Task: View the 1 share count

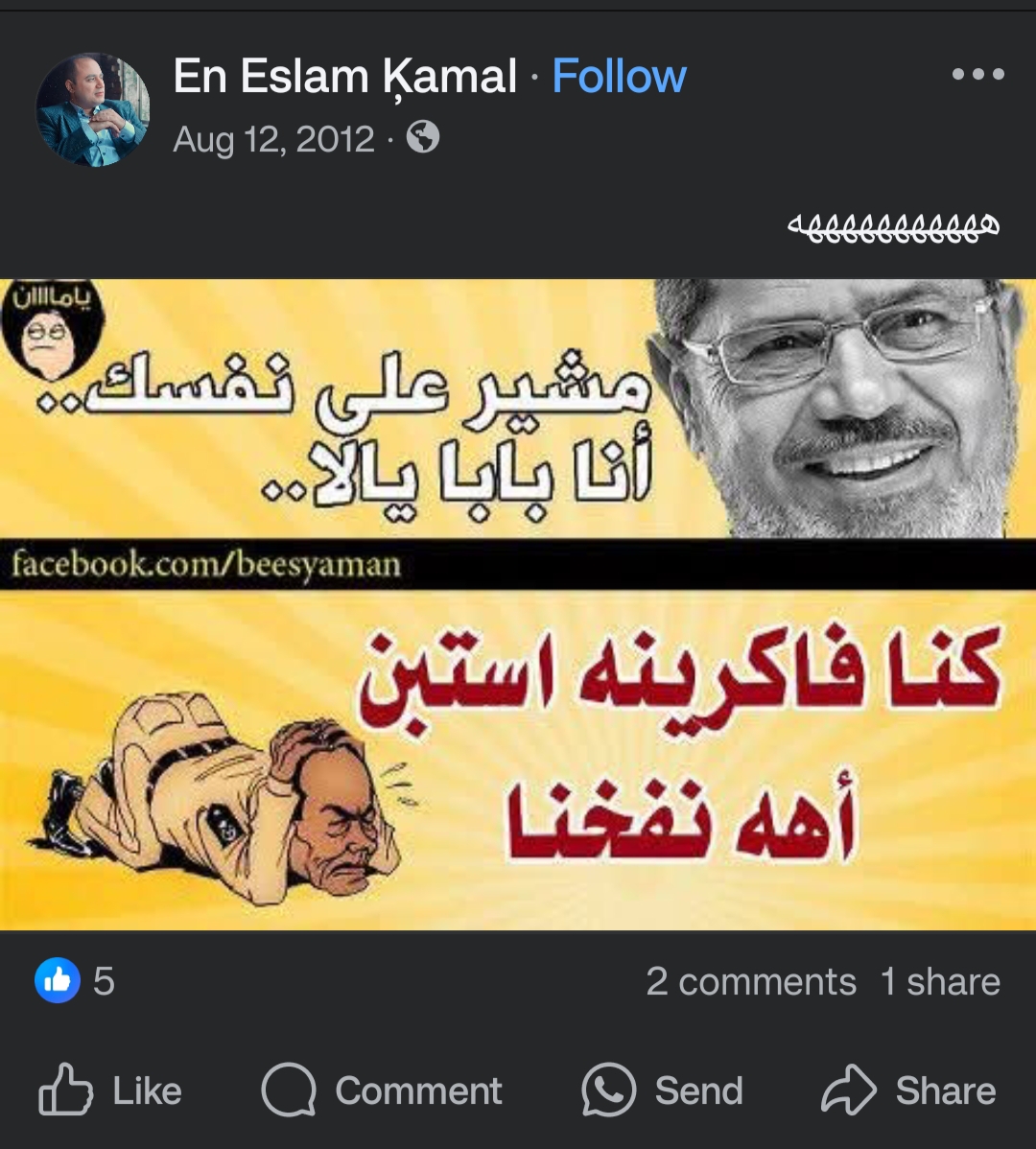Action: pyautogui.click(x=940, y=981)
